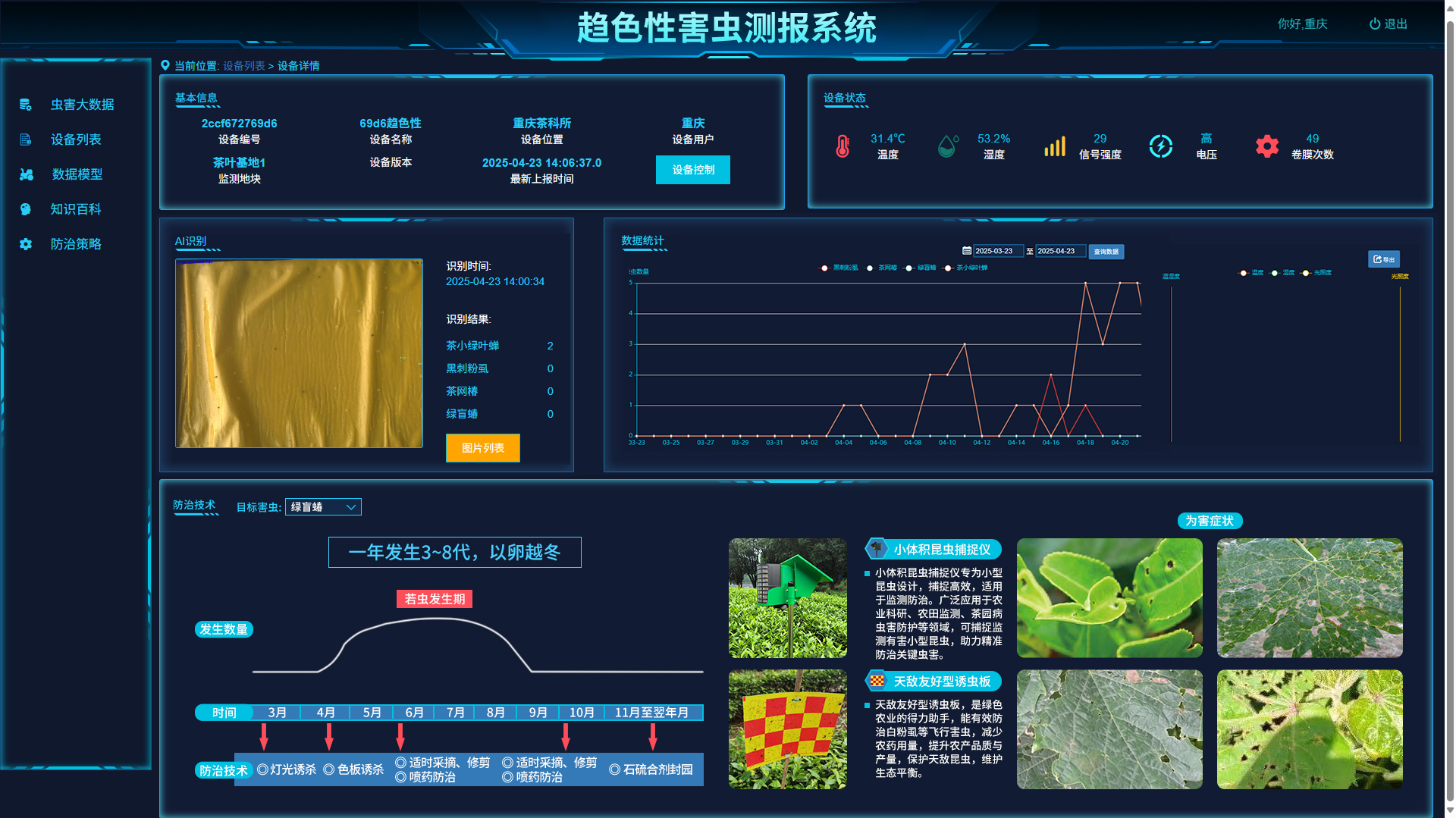Screen dimensions: 1456x818
Task: Toggle 湿度 series in right chart legend
Action: pos(1282,273)
